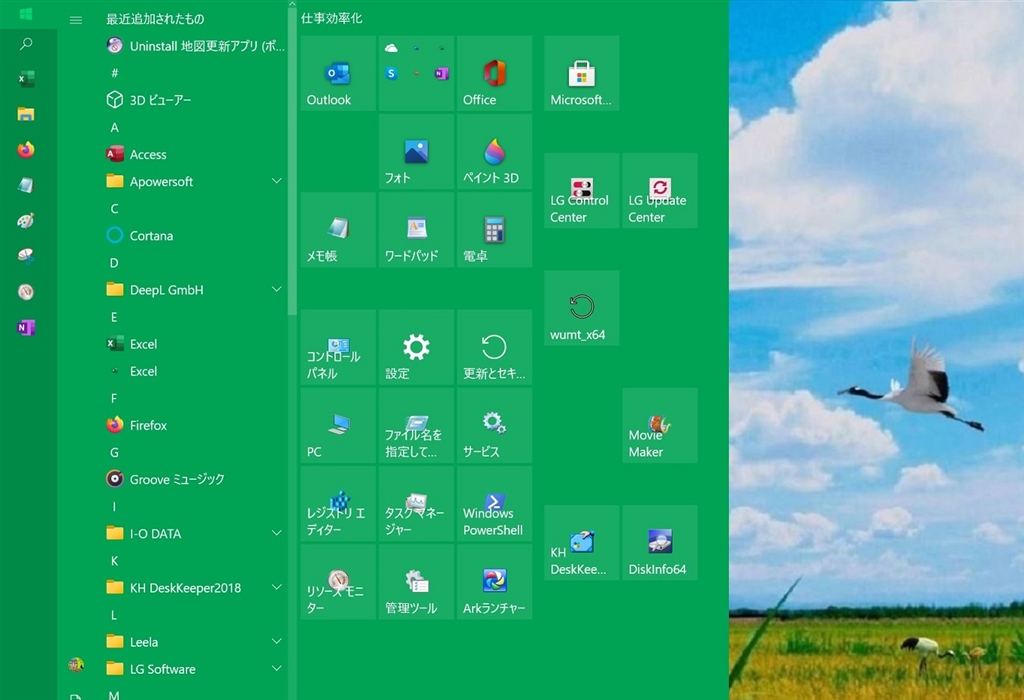Open Excel from the left sidebar strip
The height and width of the screenshot is (700, 1024).
pyautogui.click(x=26, y=79)
